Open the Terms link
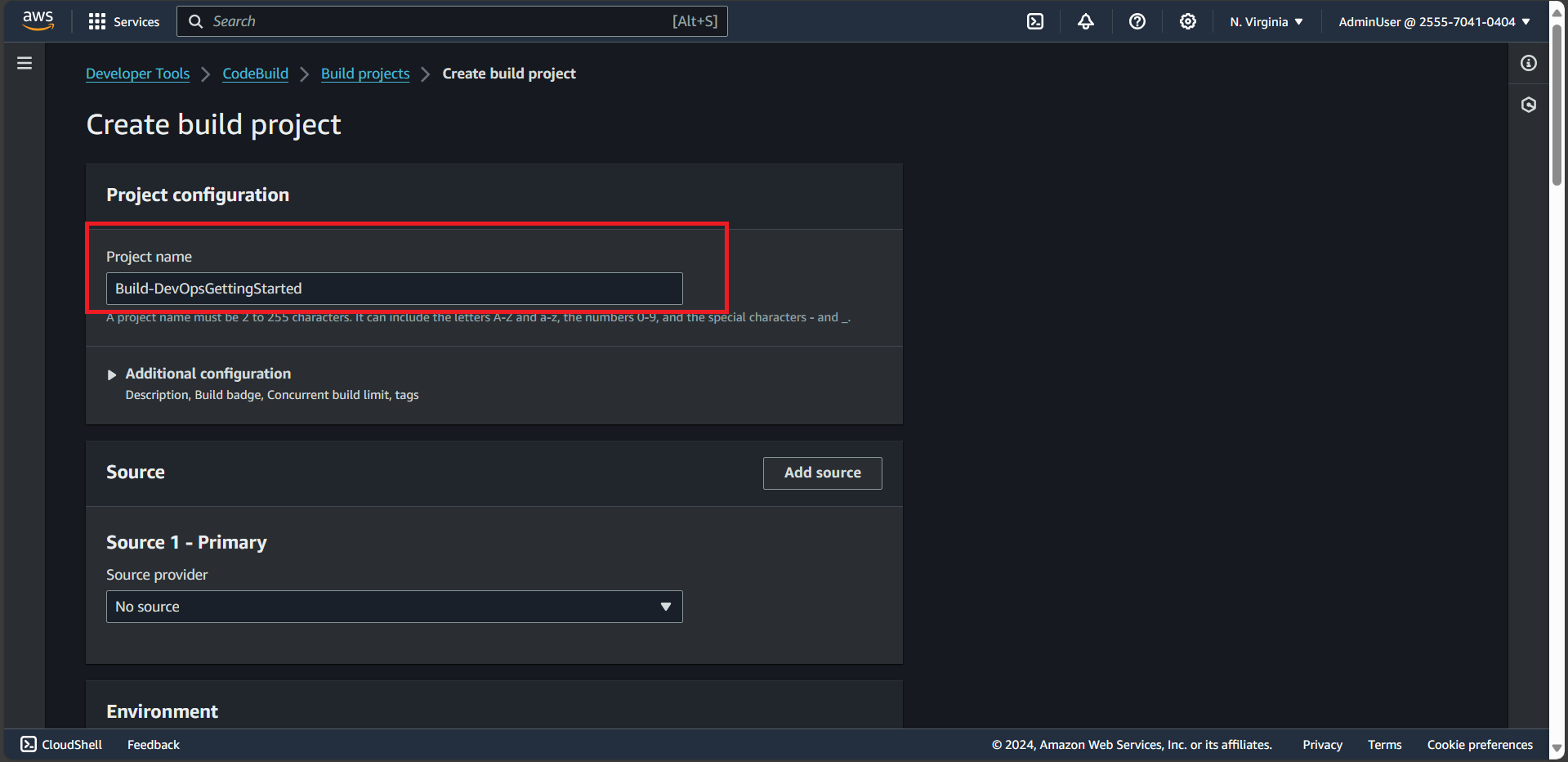The image size is (1568, 762). [1385, 745]
